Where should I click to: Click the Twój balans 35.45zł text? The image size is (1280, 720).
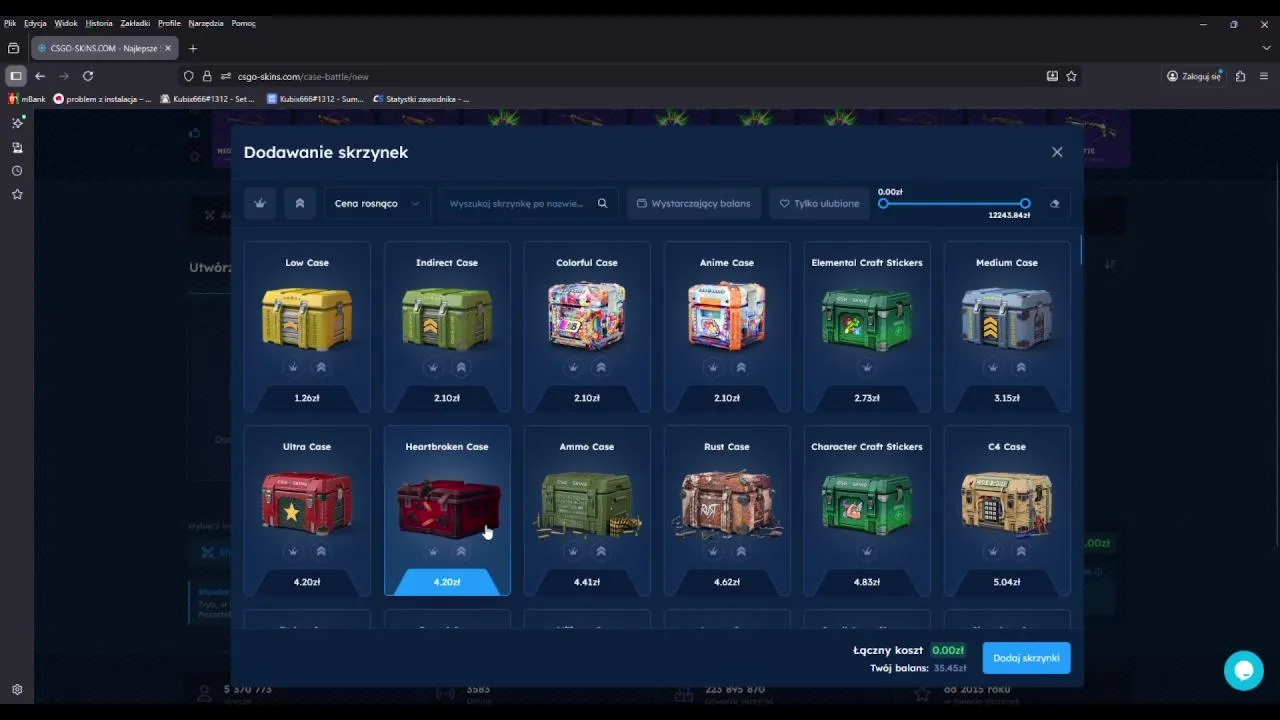tap(918, 668)
